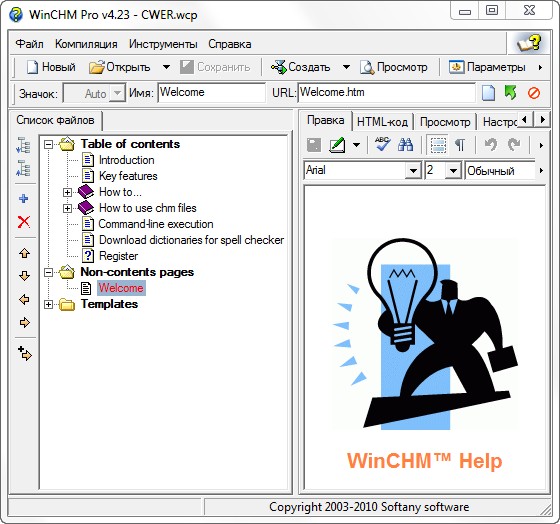Select the Welcome page in tree
Image resolution: width=560 pixels, height=524 pixels.
121,288
